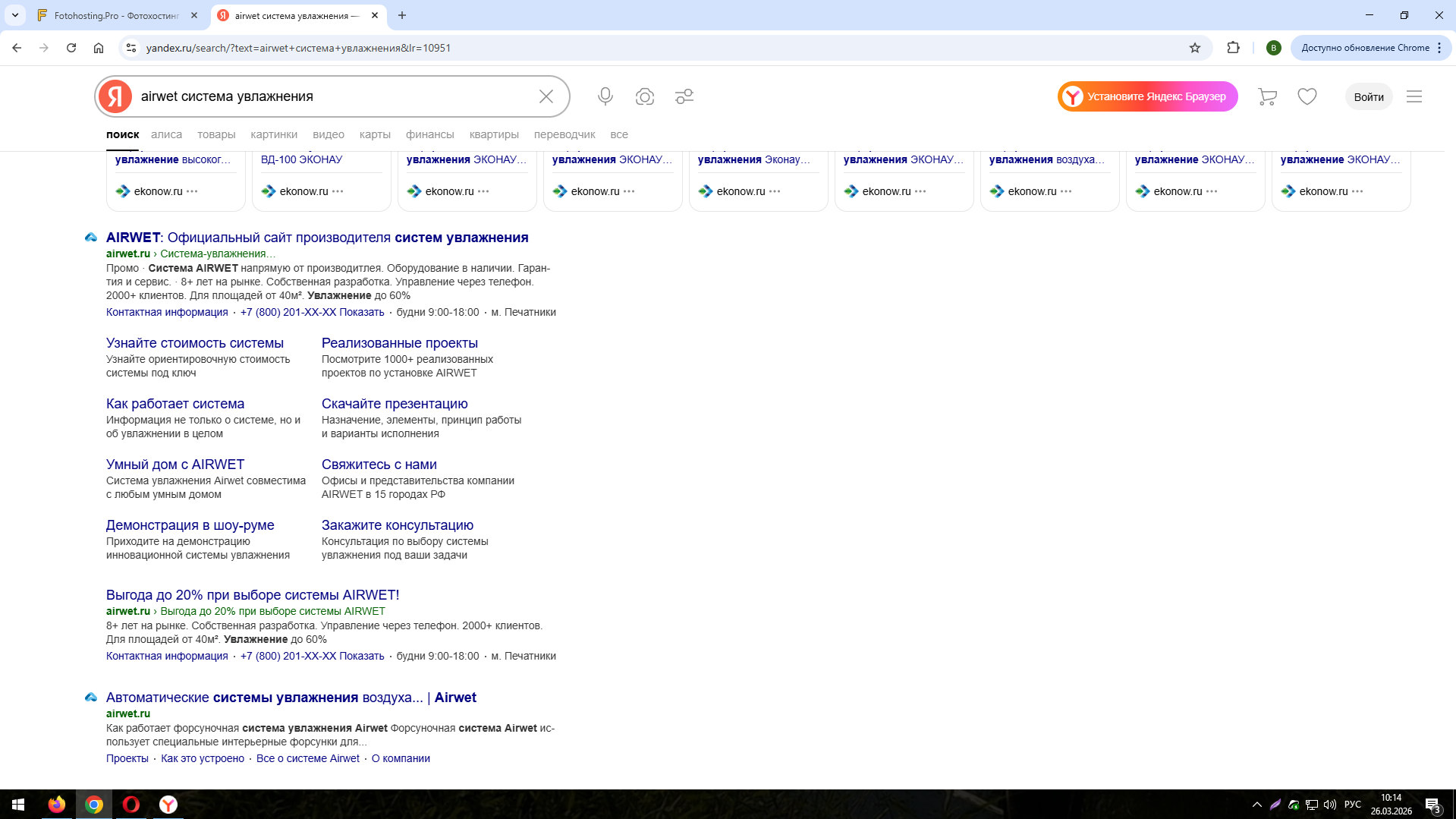Open the «Проекты» sitelink
Screen dimensions: 1456x819
127,758
